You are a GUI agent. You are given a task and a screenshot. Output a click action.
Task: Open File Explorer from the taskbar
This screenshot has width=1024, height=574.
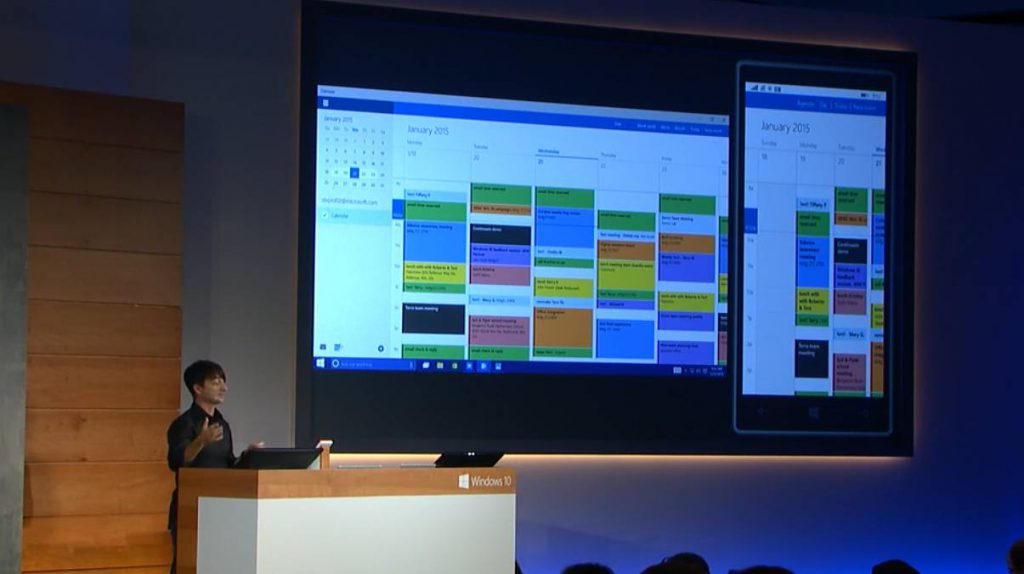pyautogui.click(x=440, y=366)
